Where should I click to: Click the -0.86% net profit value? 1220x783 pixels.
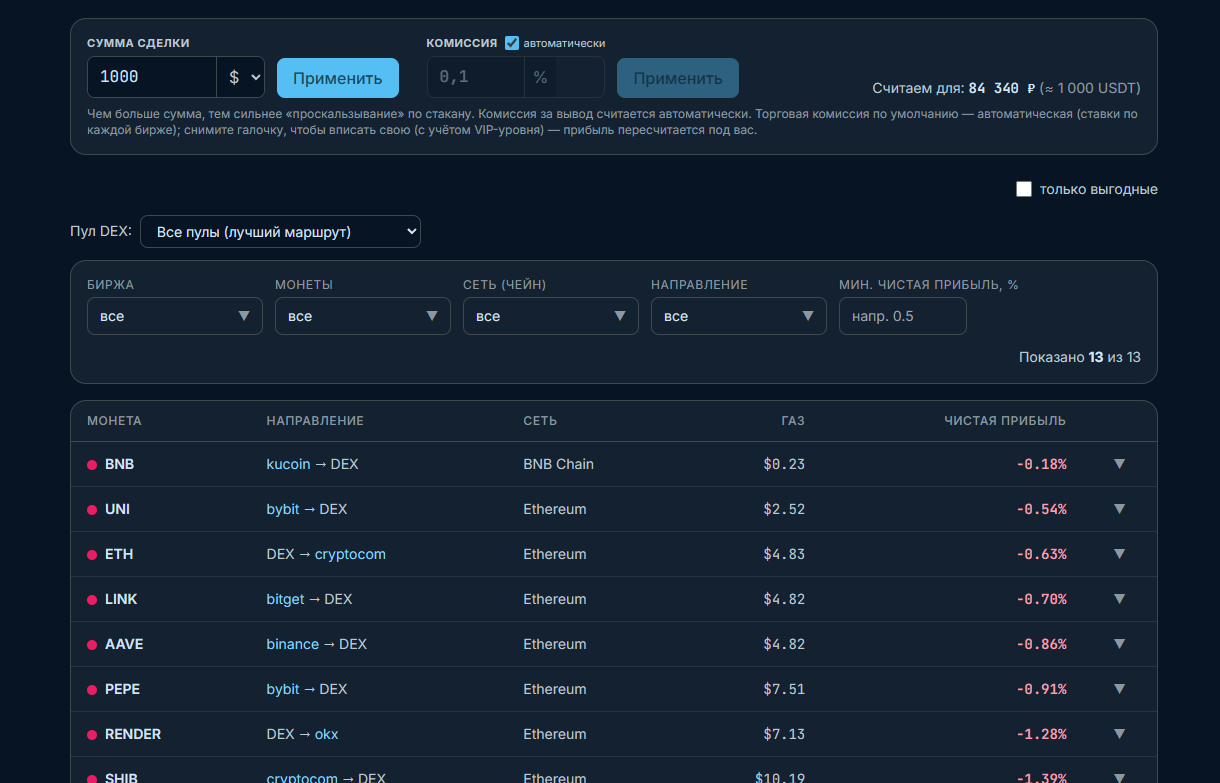pyautogui.click(x=1041, y=644)
